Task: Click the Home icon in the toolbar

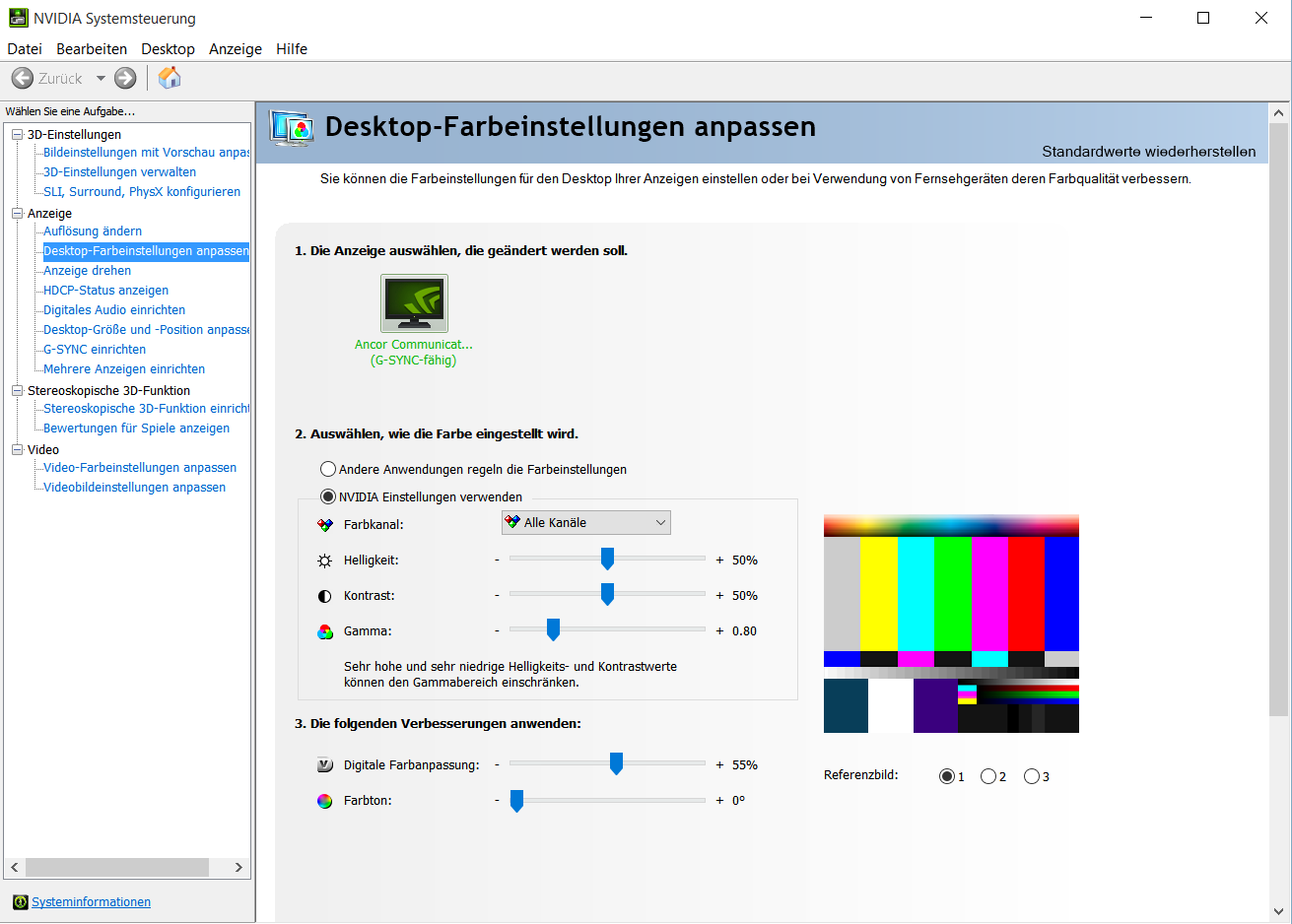Action: 170,78
